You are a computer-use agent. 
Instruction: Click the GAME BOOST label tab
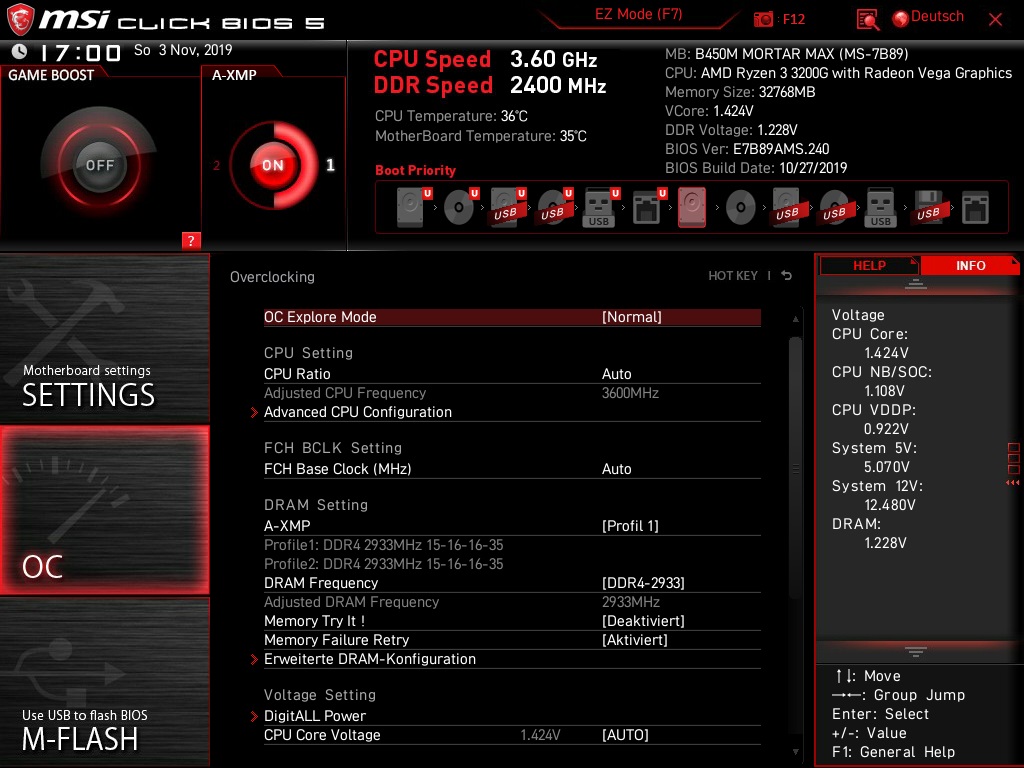pyautogui.click(x=51, y=74)
